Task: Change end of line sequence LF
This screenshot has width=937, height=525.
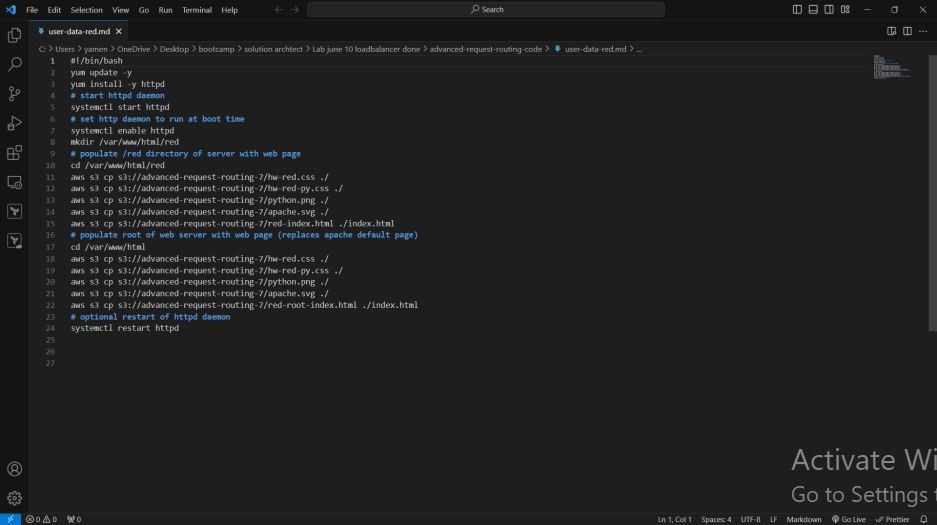Action: [773, 519]
